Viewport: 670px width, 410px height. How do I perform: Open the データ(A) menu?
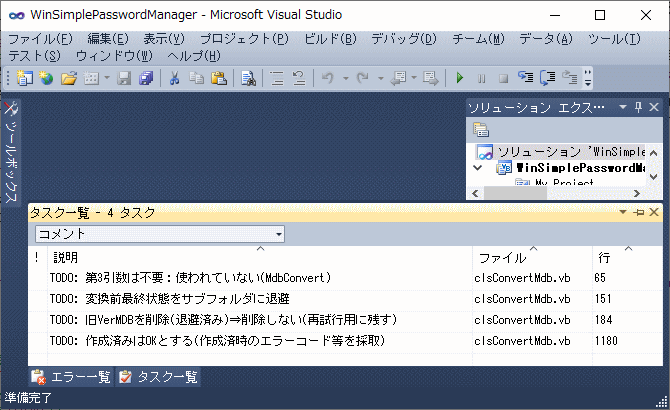[x=546, y=39]
